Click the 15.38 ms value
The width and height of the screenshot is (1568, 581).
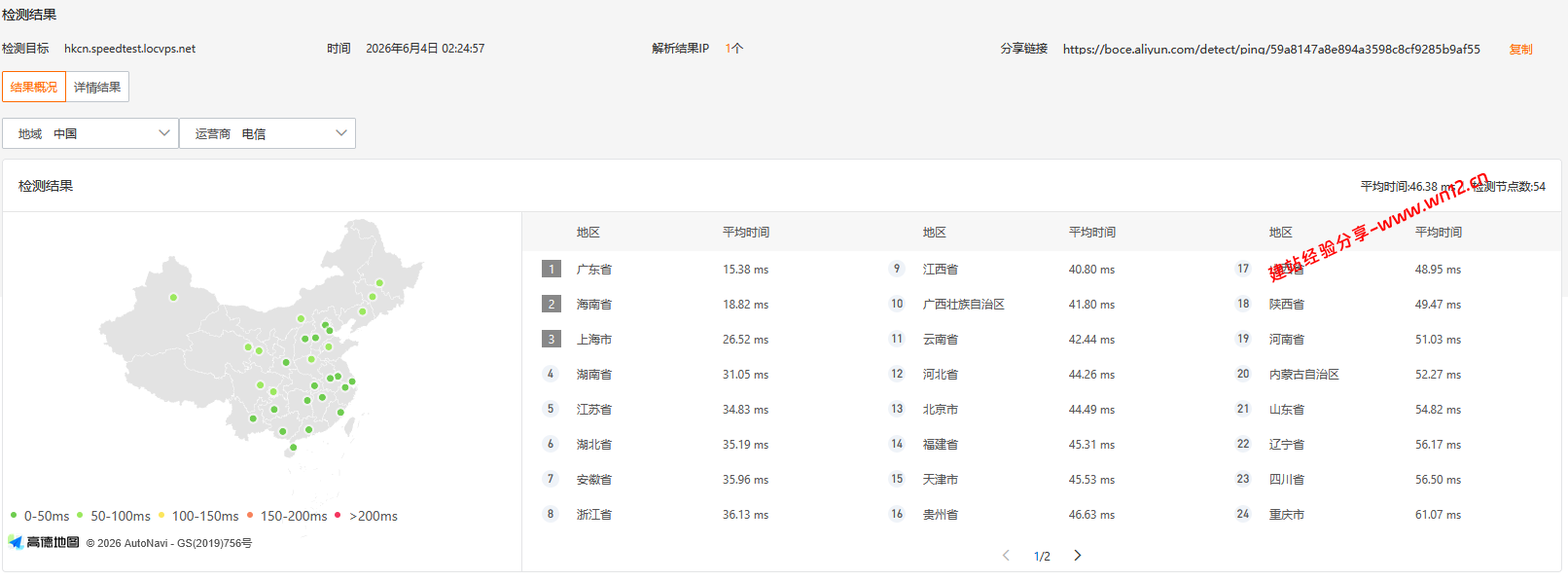pos(745,270)
